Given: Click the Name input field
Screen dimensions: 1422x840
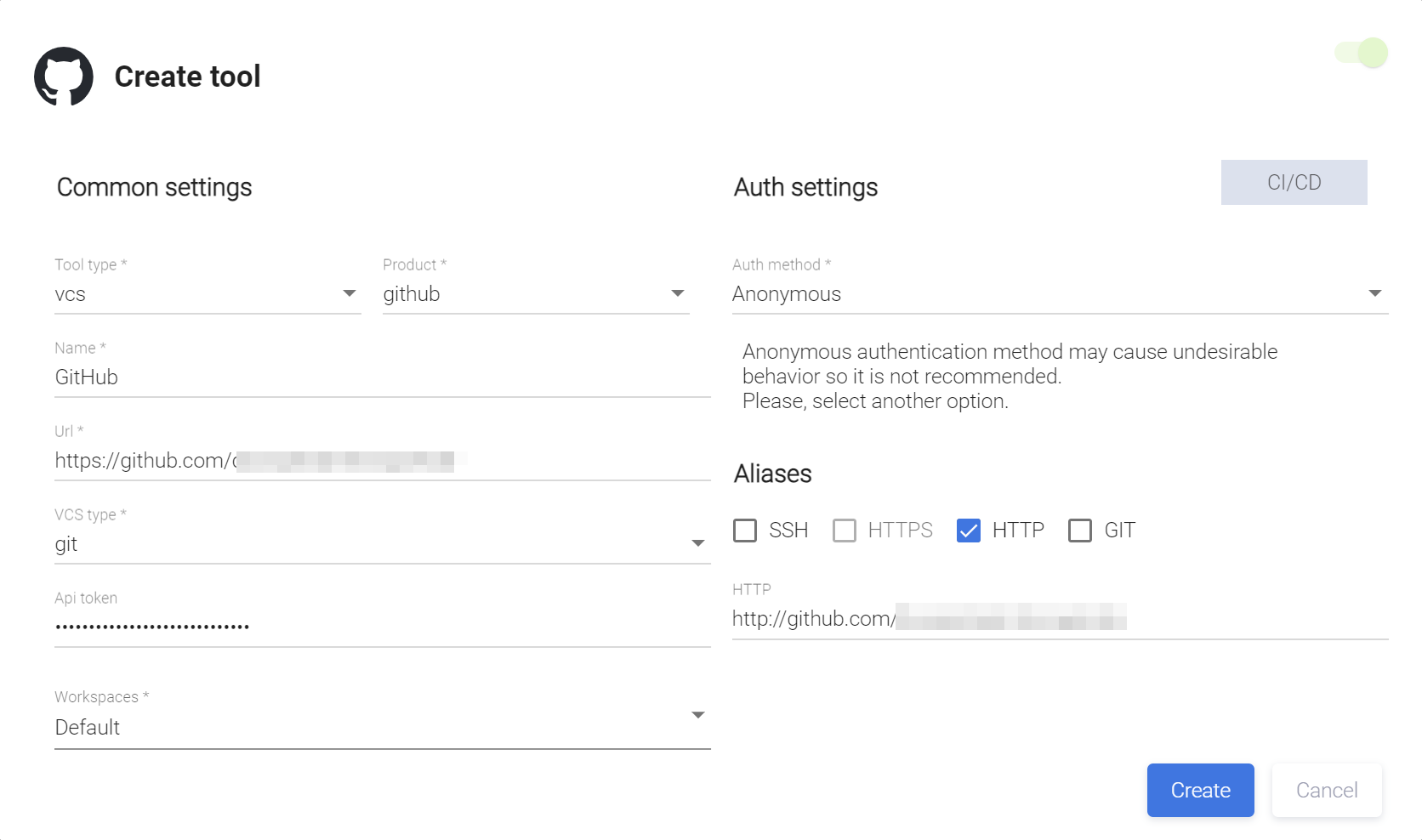Looking at the screenshot, I should 381,377.
